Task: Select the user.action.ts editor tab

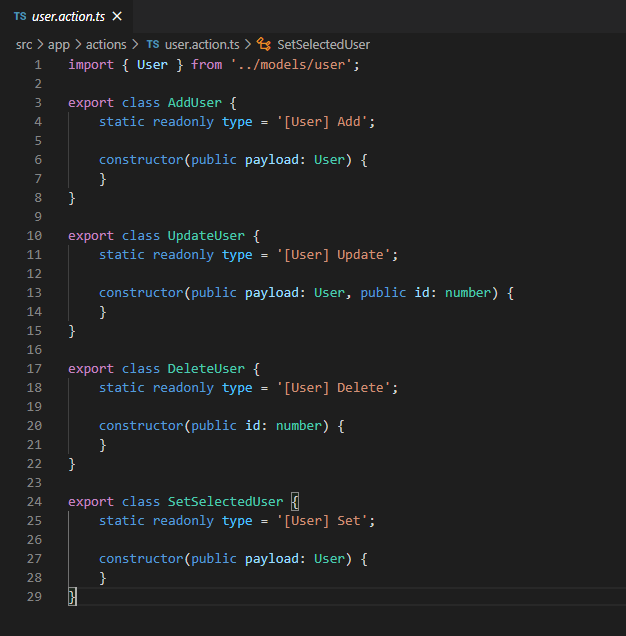Action: point(67,16)
